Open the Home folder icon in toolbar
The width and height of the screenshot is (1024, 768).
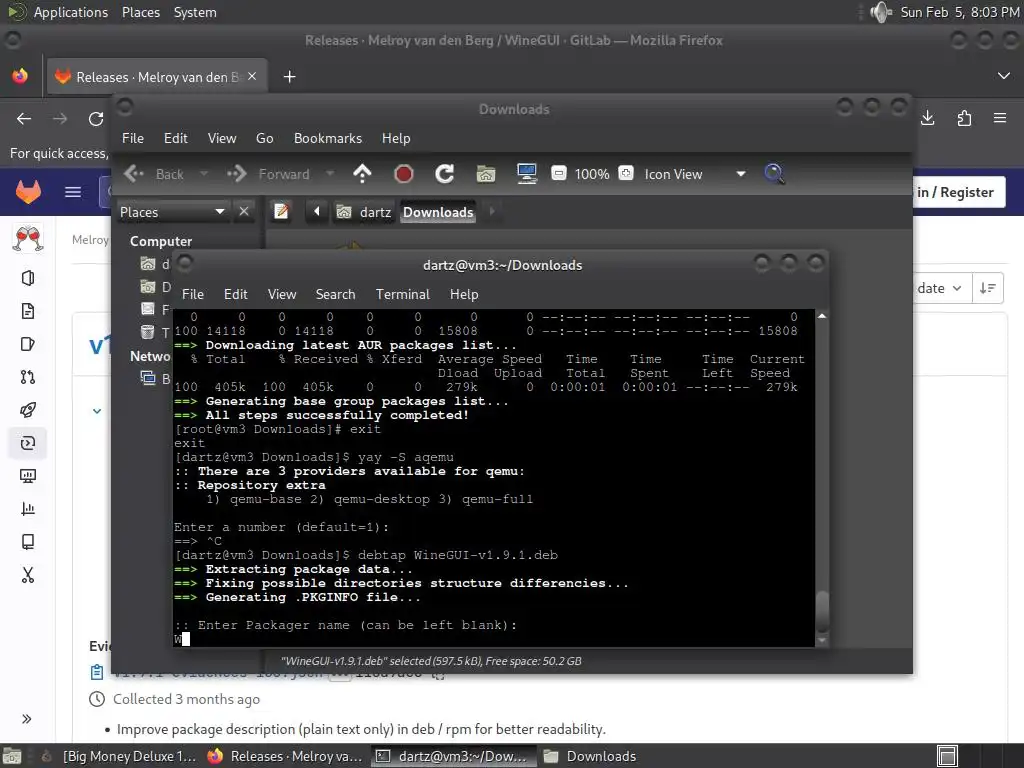pos(486,174)
